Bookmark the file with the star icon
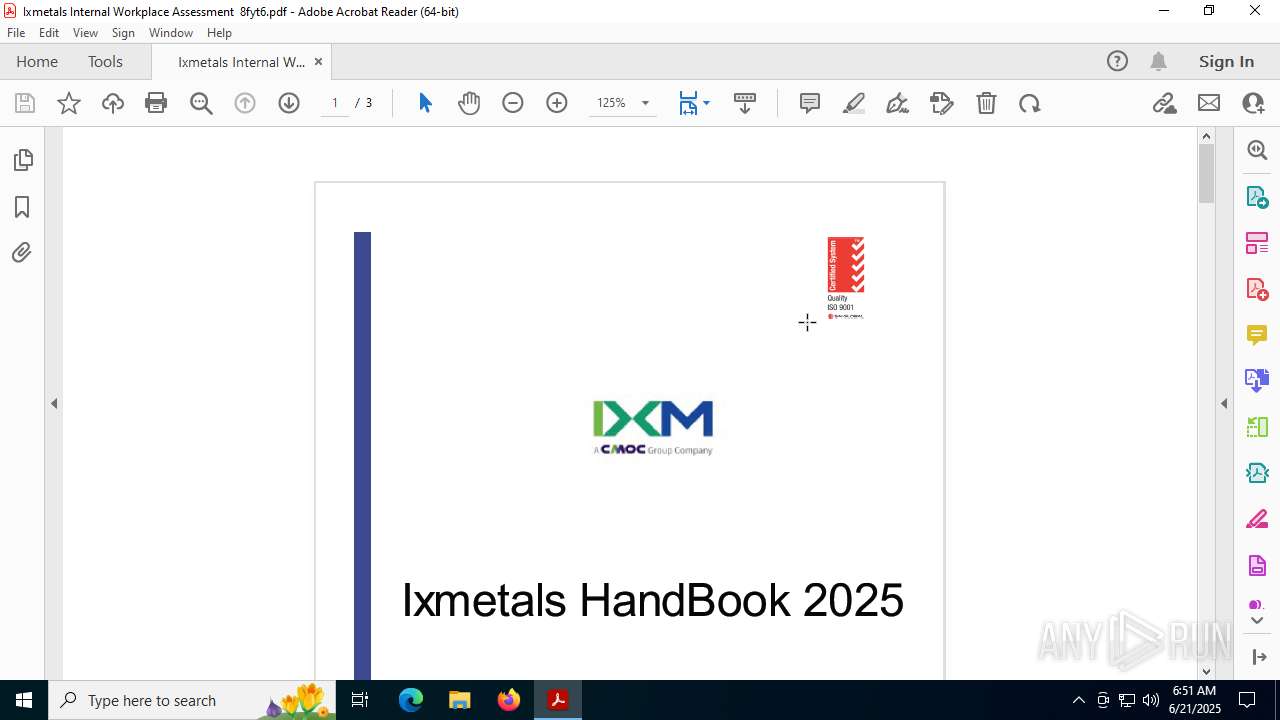Viewport: 1280px width, 720px height. 69,103
